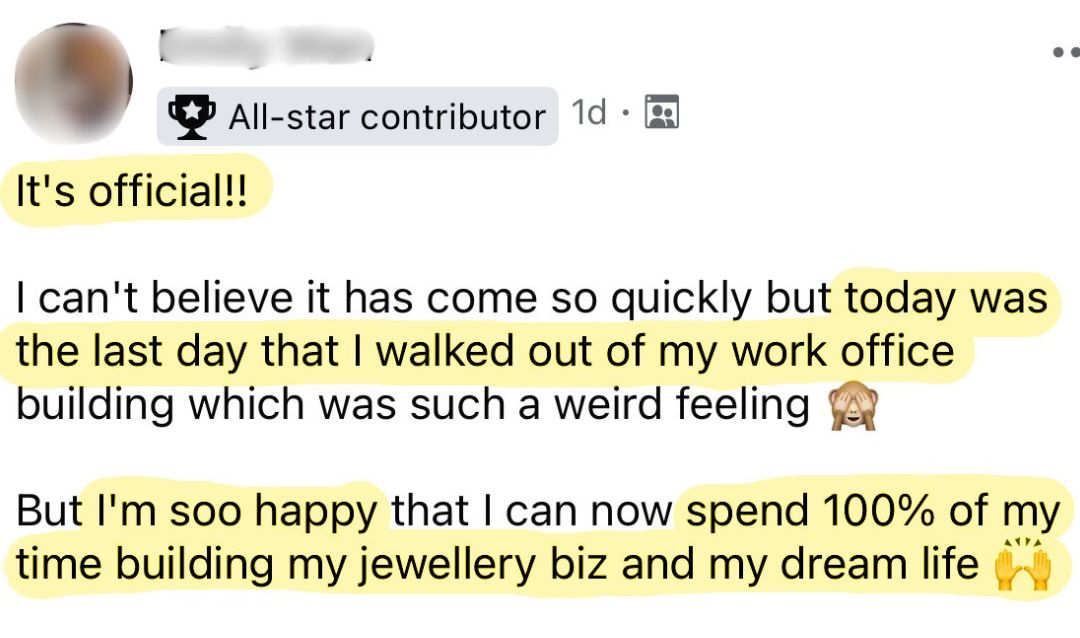Image resolution: width=1080 pixels, height=638 pixels.
Task: Click the group audience icon
Action: [x=662, y=114]
